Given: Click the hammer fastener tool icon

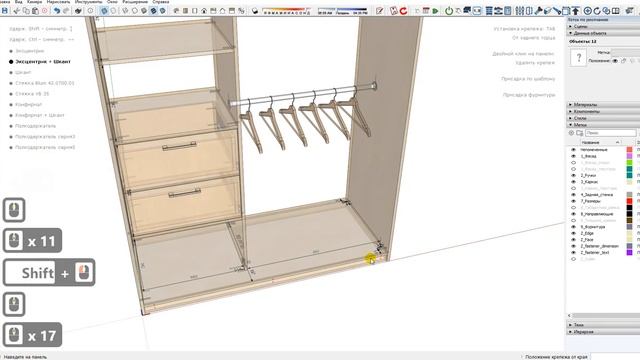Looking at the screenshot, I should (x=538, y=11).
